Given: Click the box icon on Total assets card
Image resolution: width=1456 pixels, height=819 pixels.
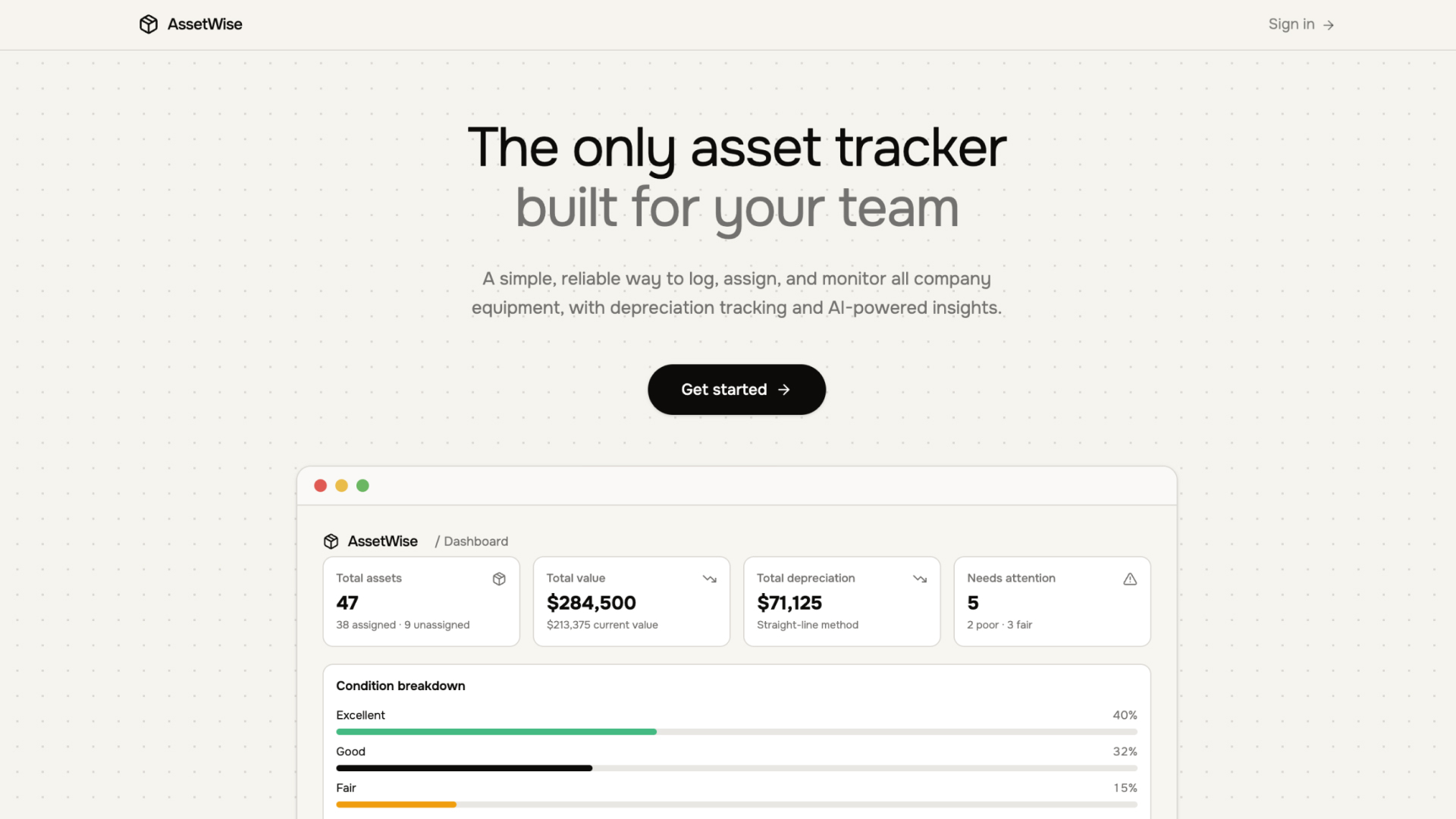Looking at the screenshot, I should [499, 579].
